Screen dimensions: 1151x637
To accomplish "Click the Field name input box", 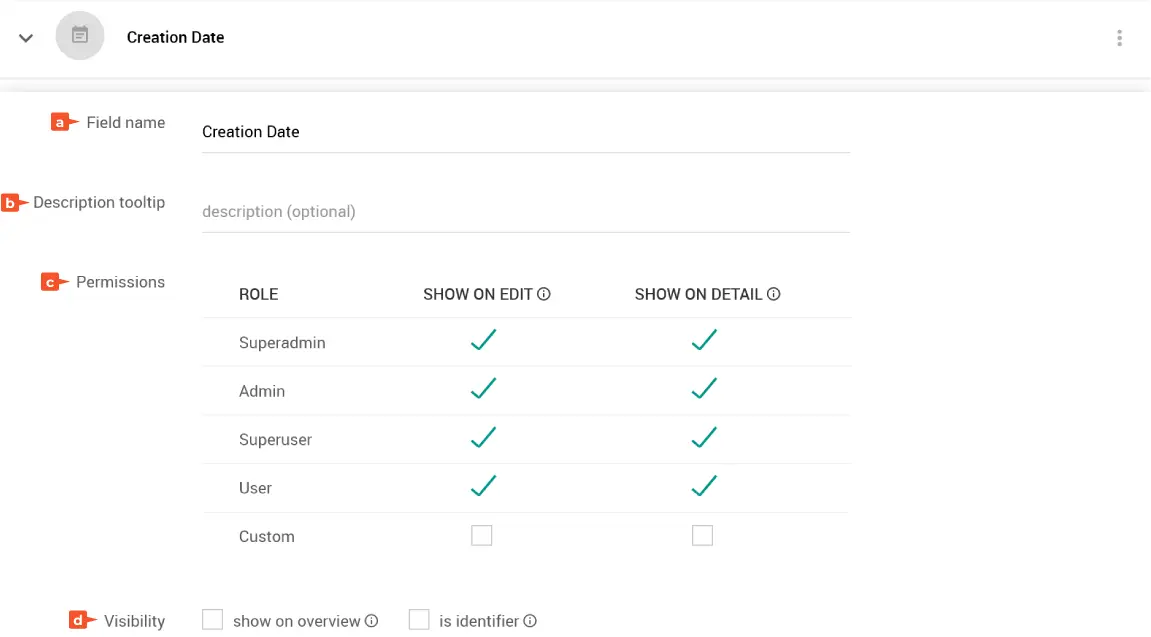I will tap(525, 132).
